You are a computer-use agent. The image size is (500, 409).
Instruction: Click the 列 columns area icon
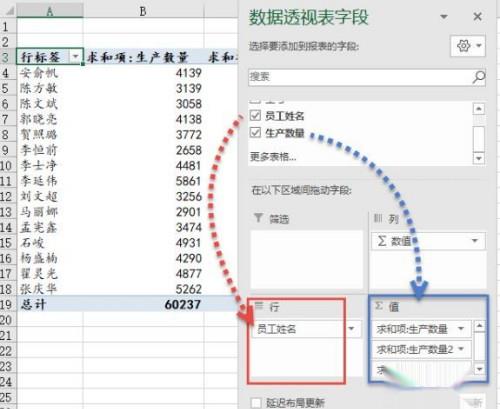pyautogui.click(x=378, y=218)
